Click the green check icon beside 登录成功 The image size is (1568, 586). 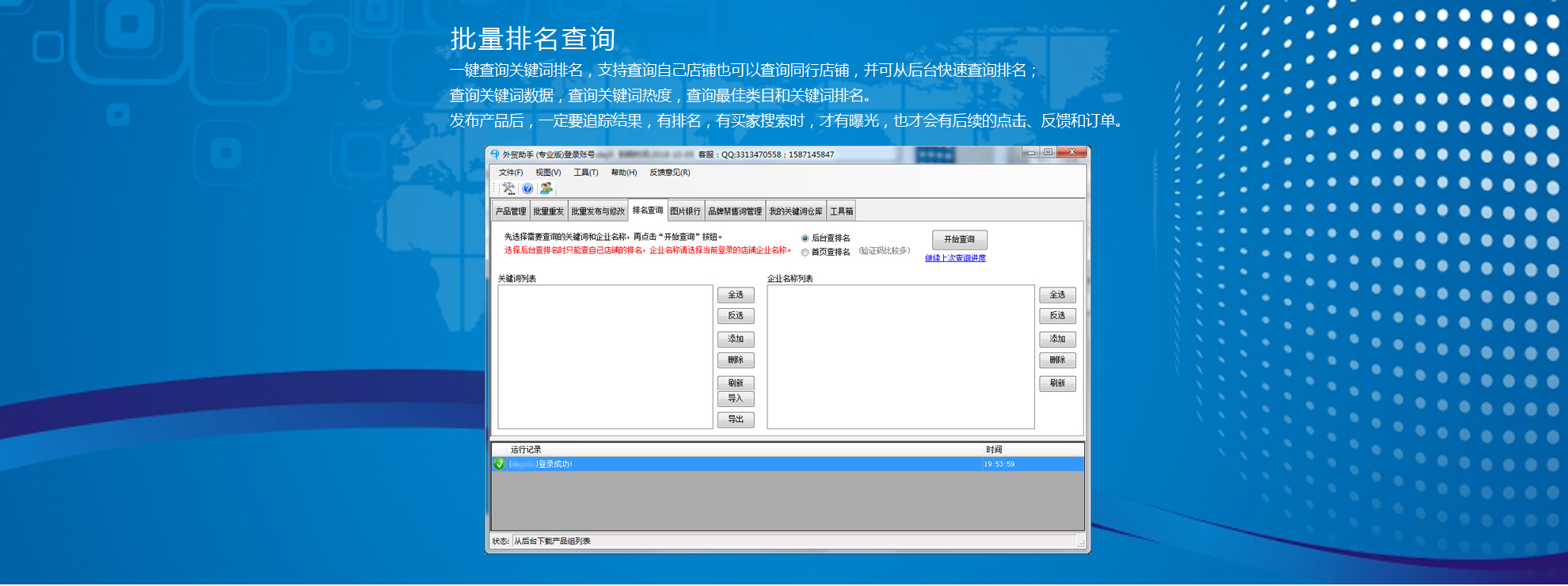[499, 464]
